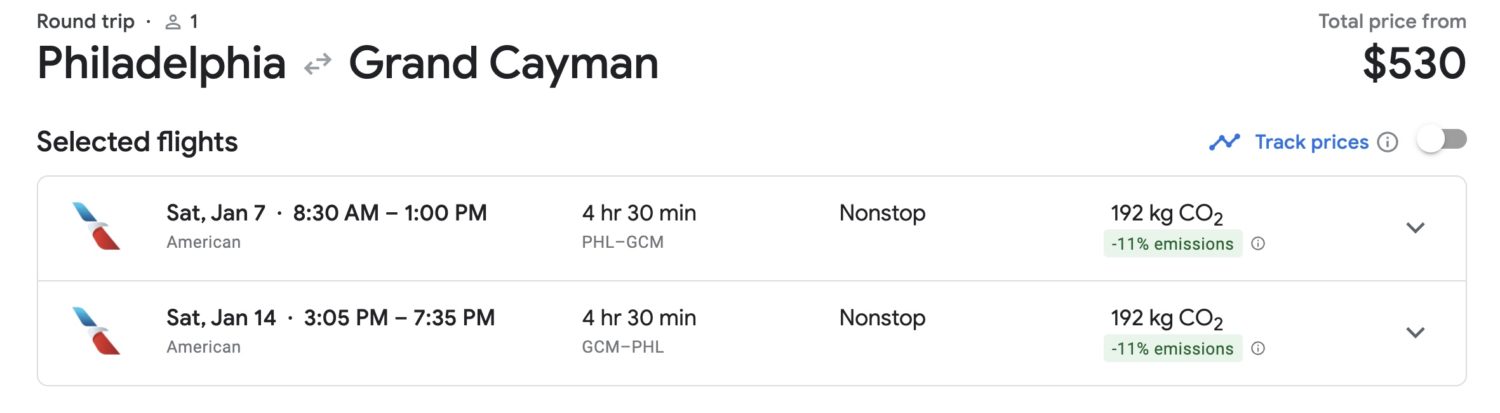Click the round-trip swap arrows icon
This screenshot has height=413, width=1500.
317,65
